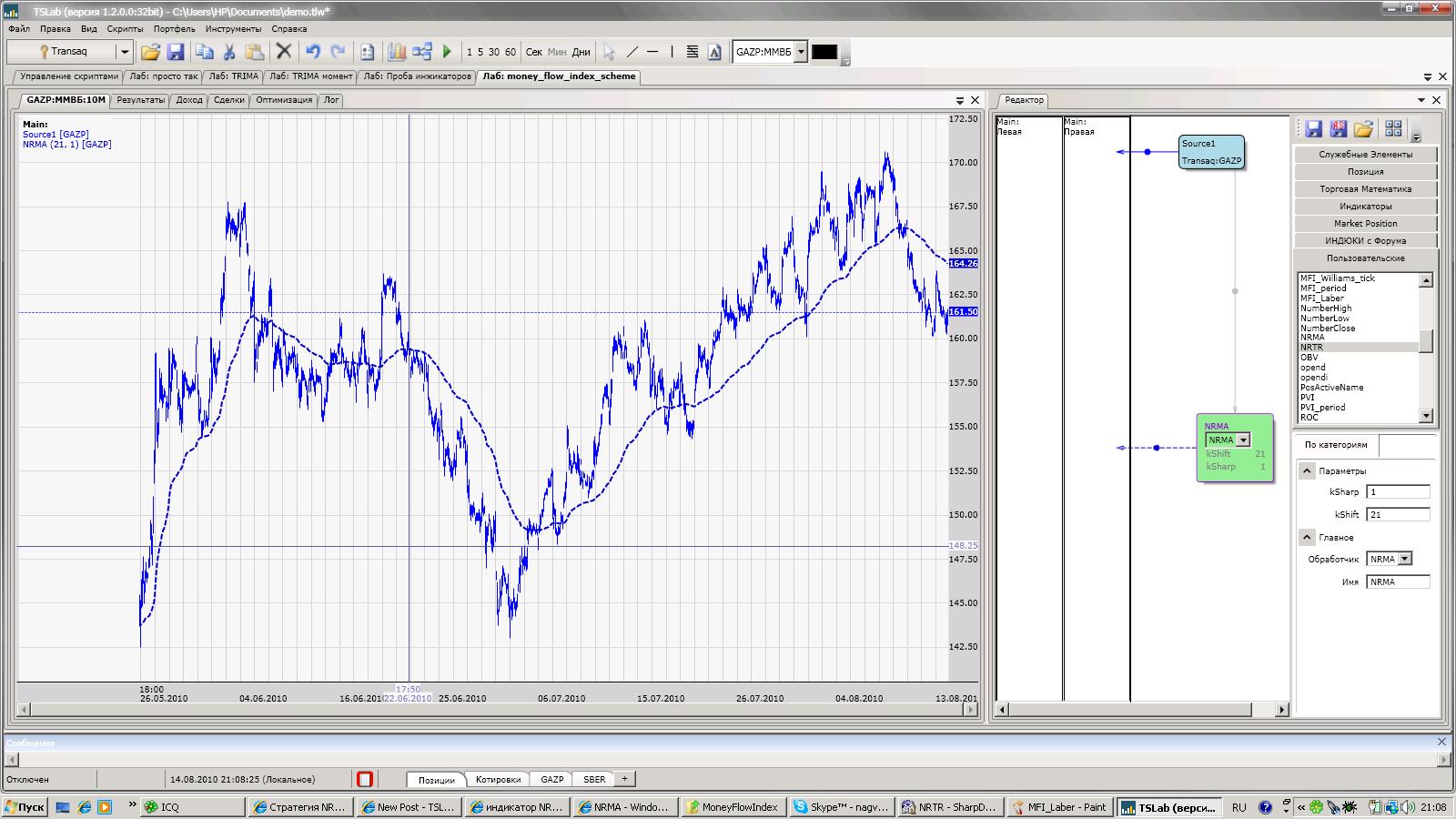Click the black X delete icon in toolbar
The image size is (1456, 819).
(284, 52)
